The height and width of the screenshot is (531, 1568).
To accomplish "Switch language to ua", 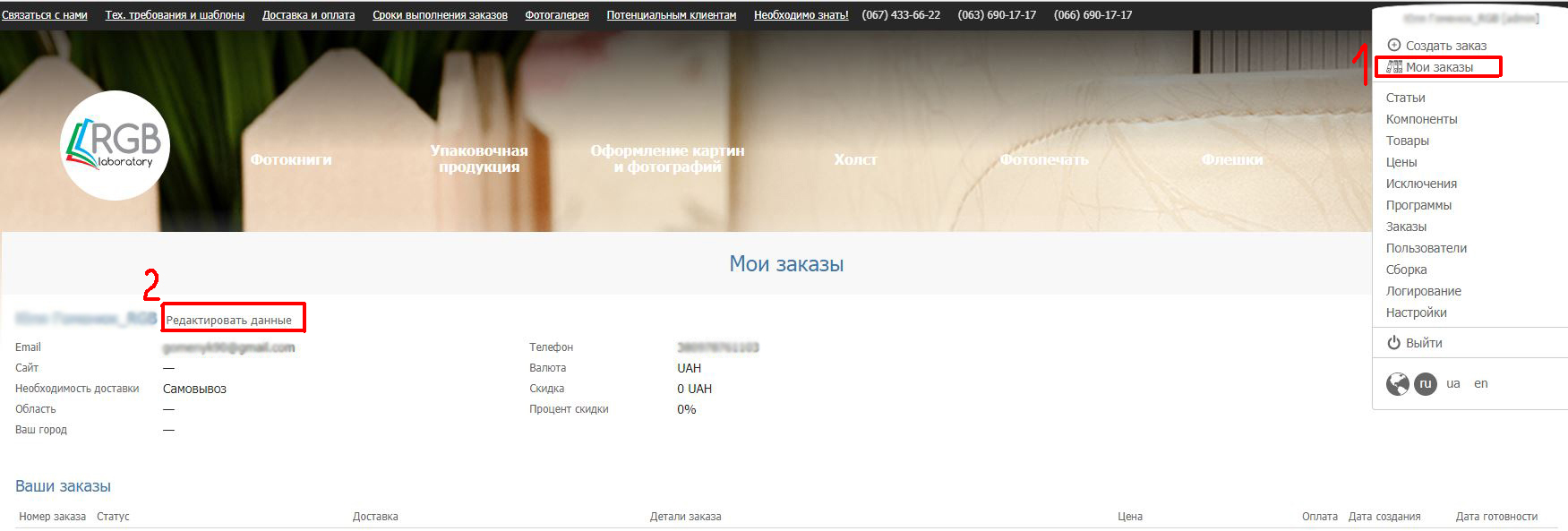I will [1452, 383].
